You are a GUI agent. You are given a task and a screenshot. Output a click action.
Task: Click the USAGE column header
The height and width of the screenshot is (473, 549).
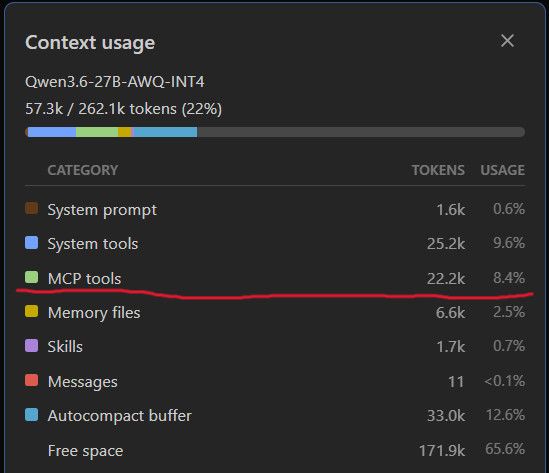[502, 170]
